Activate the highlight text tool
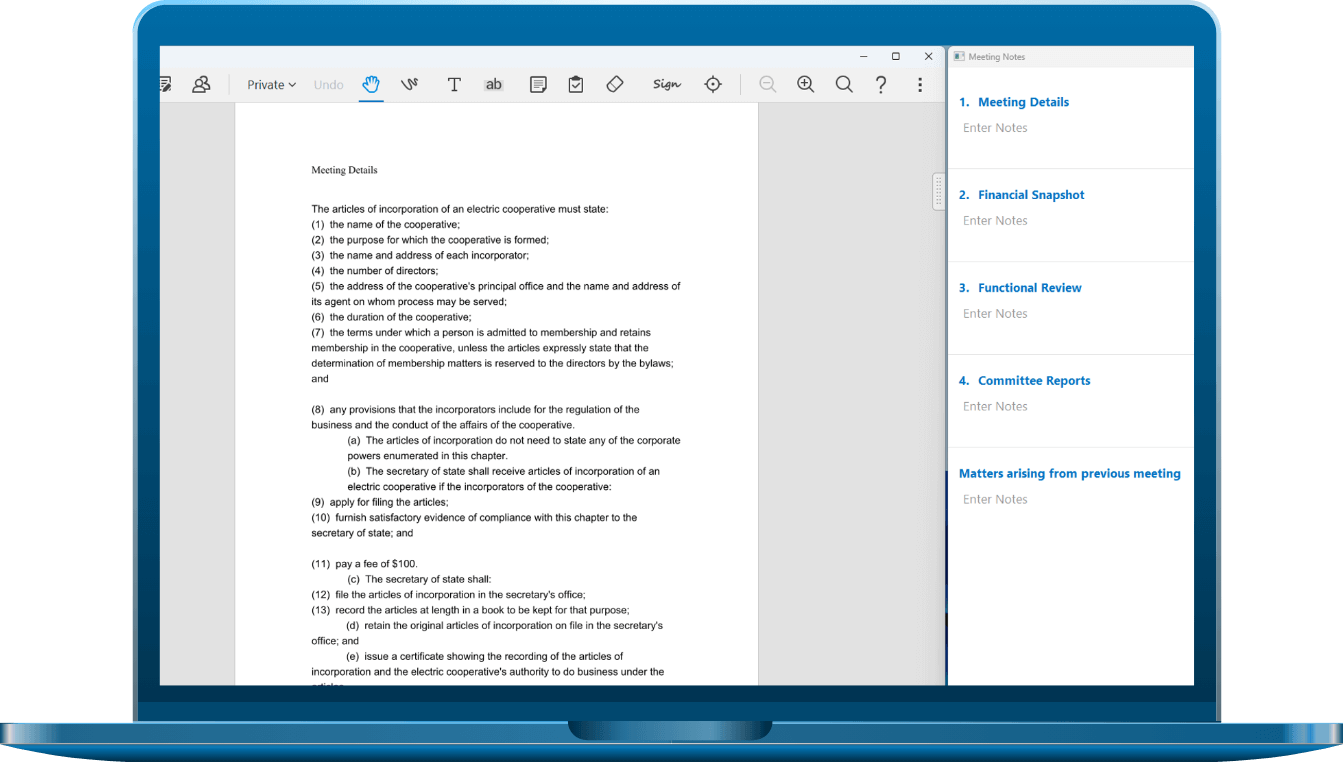1343x763 pixels. point(493,85)
